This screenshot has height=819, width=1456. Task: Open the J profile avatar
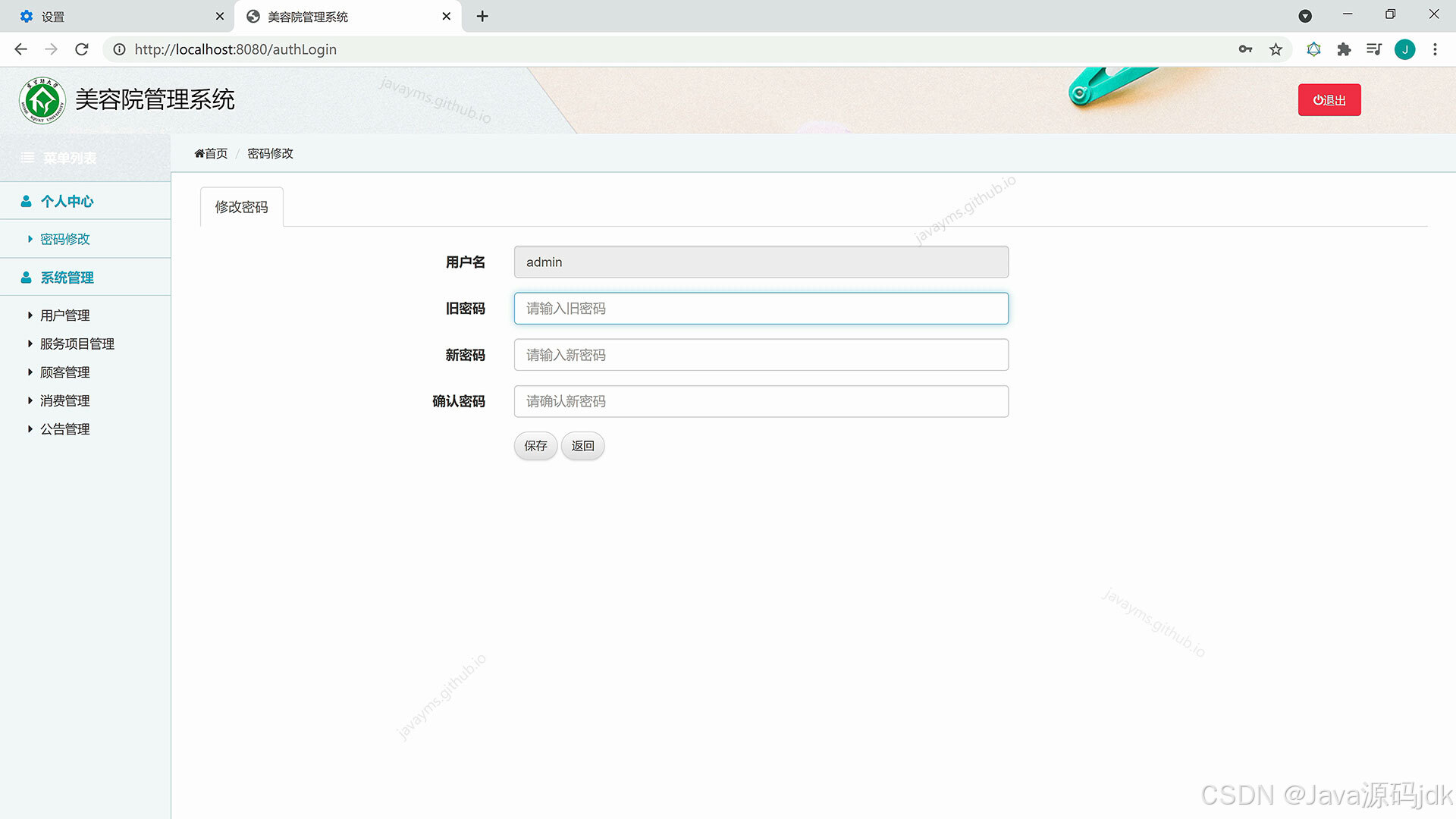1404,49
